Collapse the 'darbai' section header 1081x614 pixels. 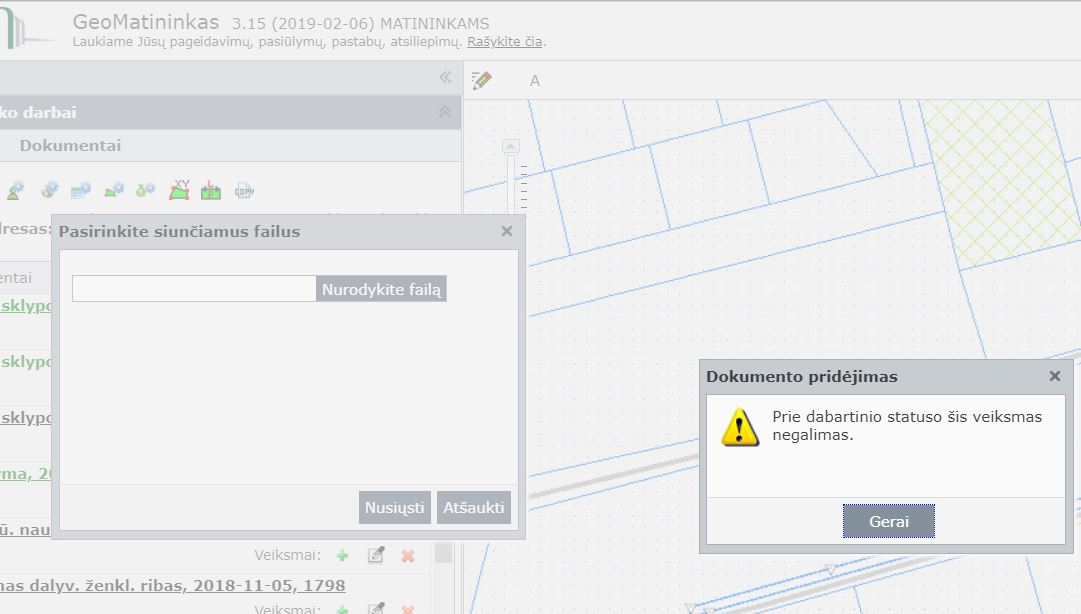pyautogui.click(x=445, y=112)
